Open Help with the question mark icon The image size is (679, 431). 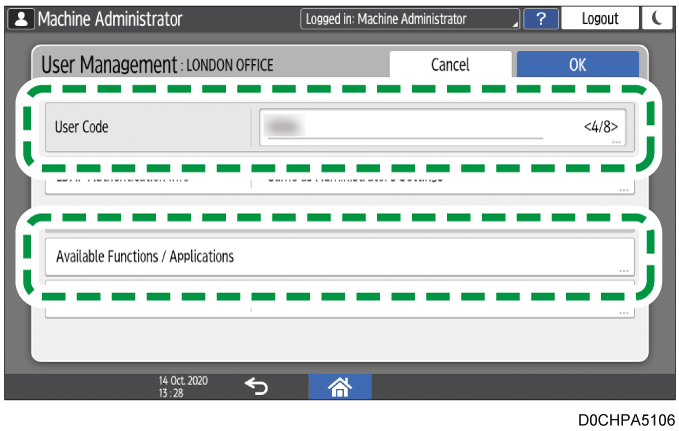(x=541, y=18)
